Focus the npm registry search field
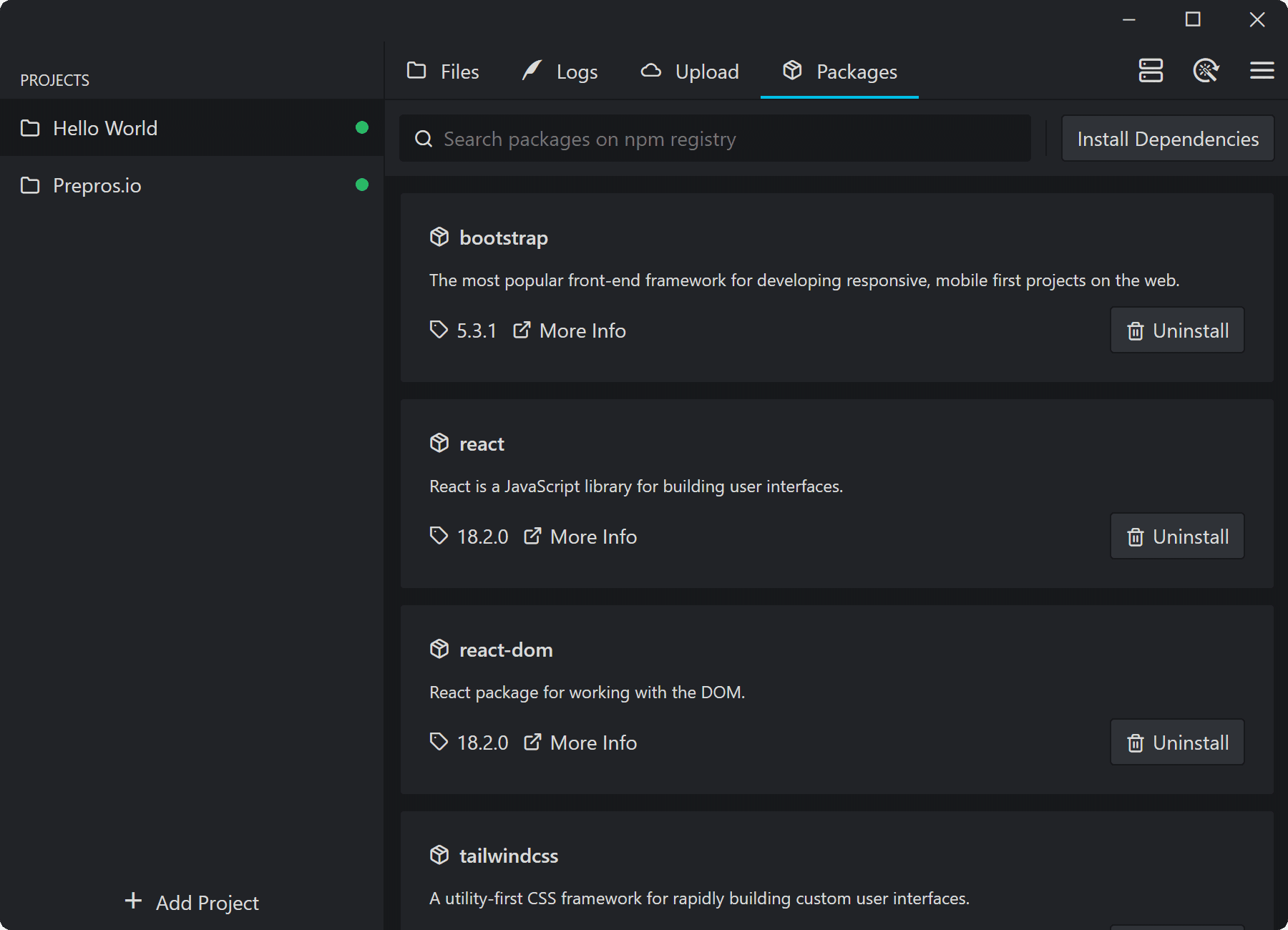 click(x=716, y=139)
